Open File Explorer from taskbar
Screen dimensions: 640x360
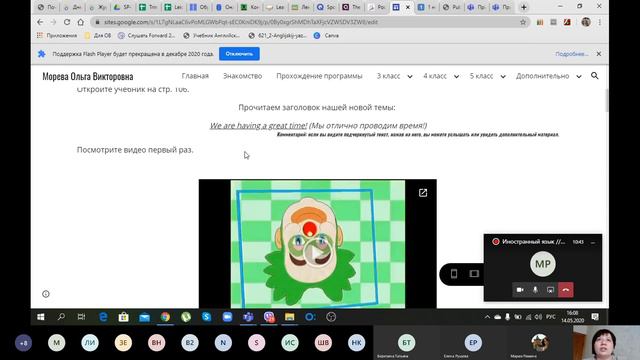[289, 317]
